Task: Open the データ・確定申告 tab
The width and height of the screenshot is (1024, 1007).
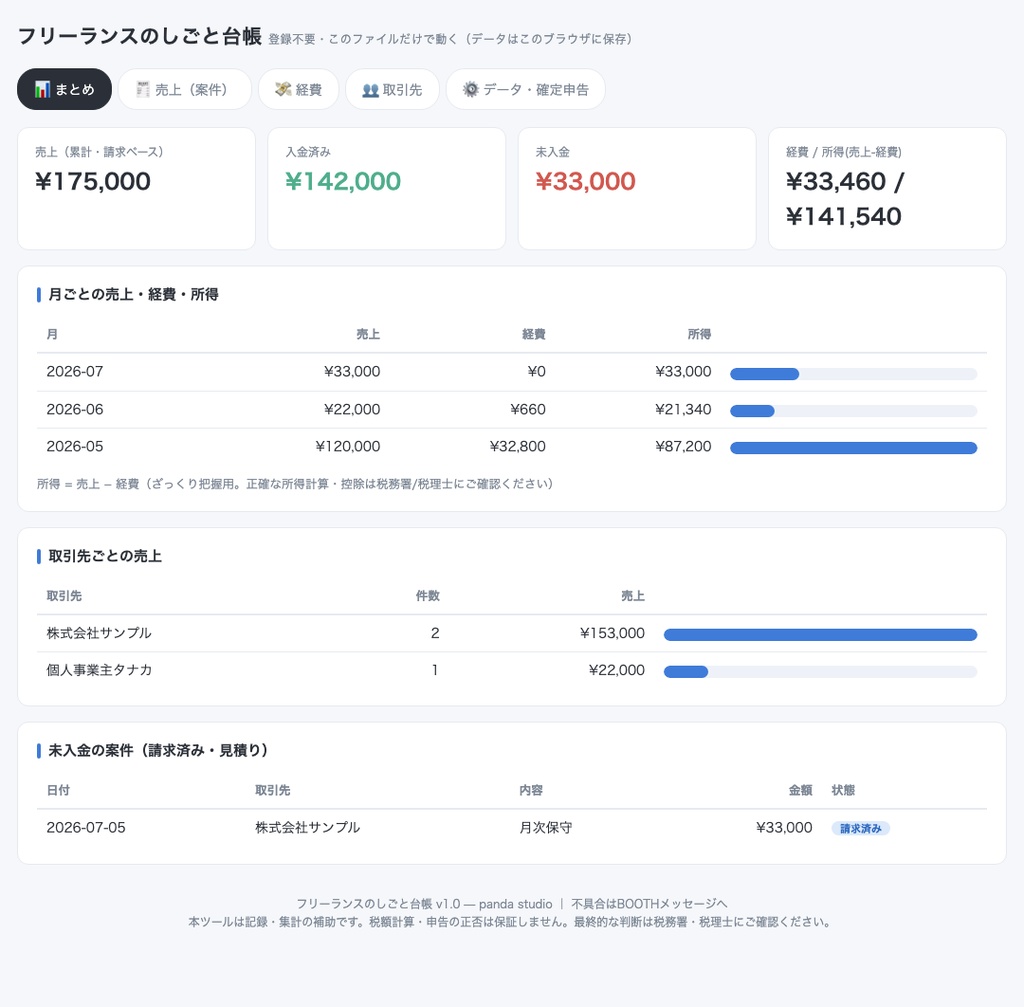Action: pyautogui.click(x=525, y=89)
